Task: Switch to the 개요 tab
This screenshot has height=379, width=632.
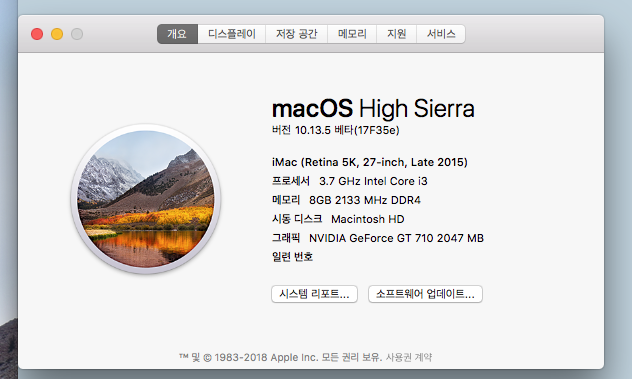Action: pos(177,34)
